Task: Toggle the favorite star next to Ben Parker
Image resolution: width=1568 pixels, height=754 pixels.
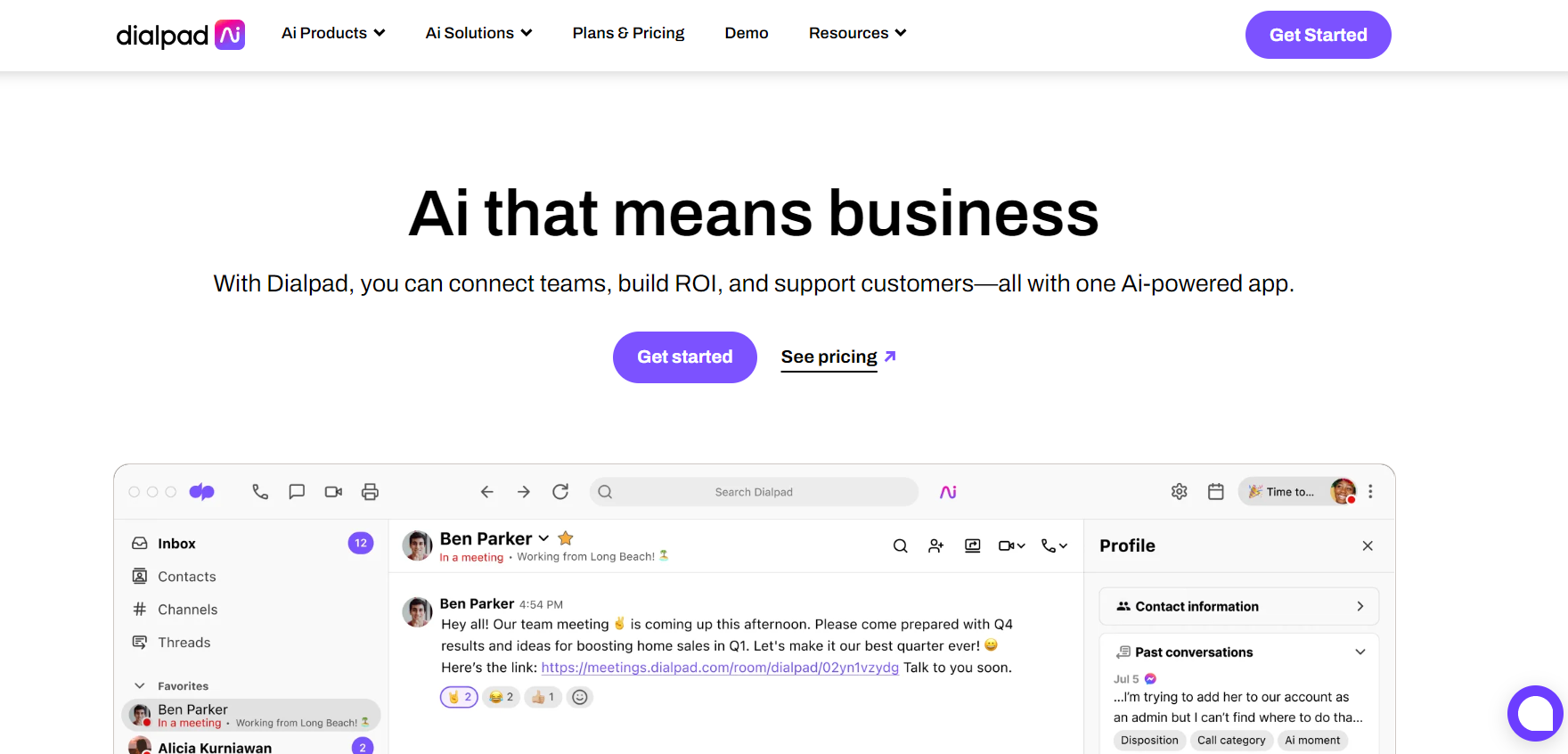Action: (566, 538)
